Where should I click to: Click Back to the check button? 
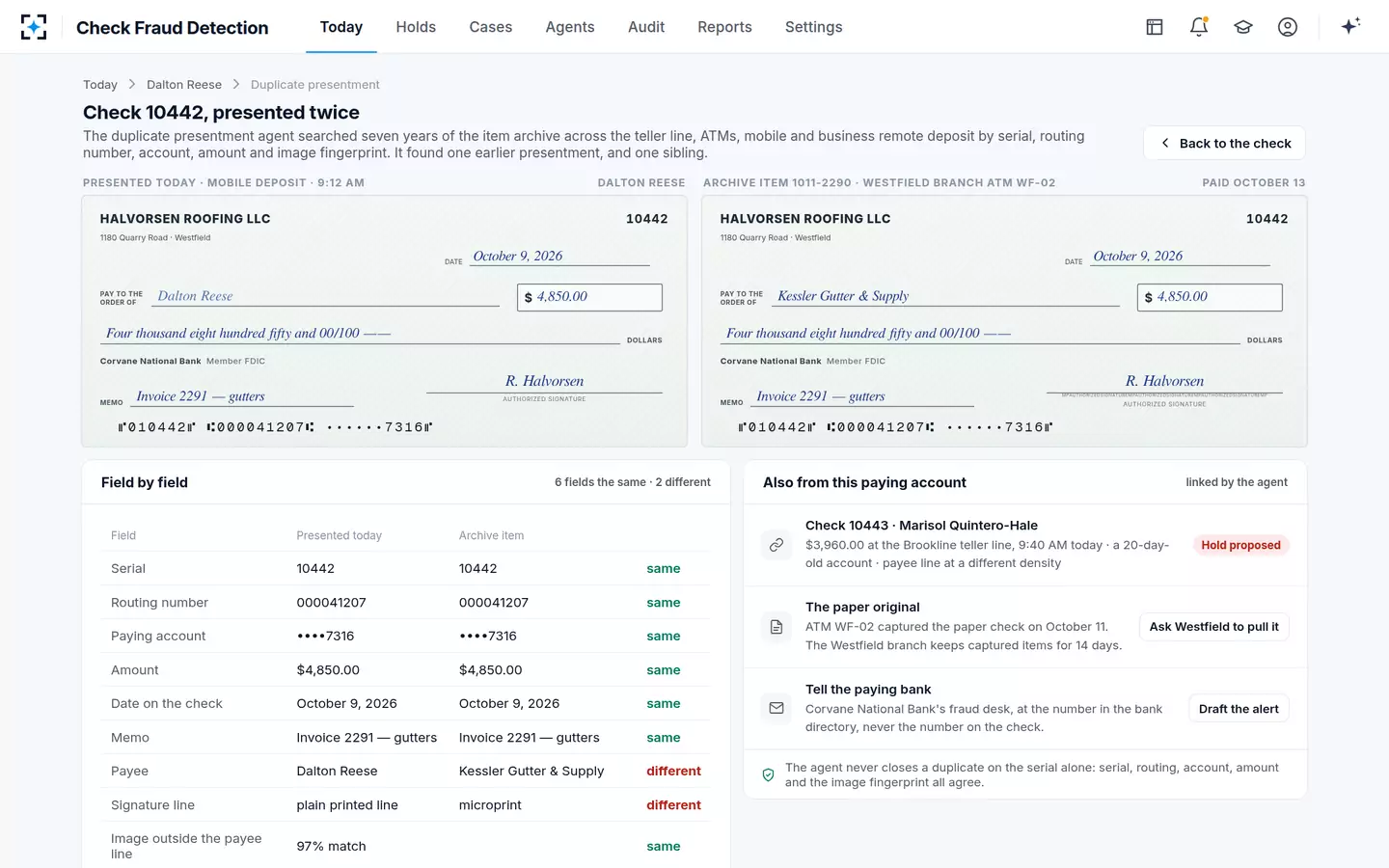point(1225,143)
